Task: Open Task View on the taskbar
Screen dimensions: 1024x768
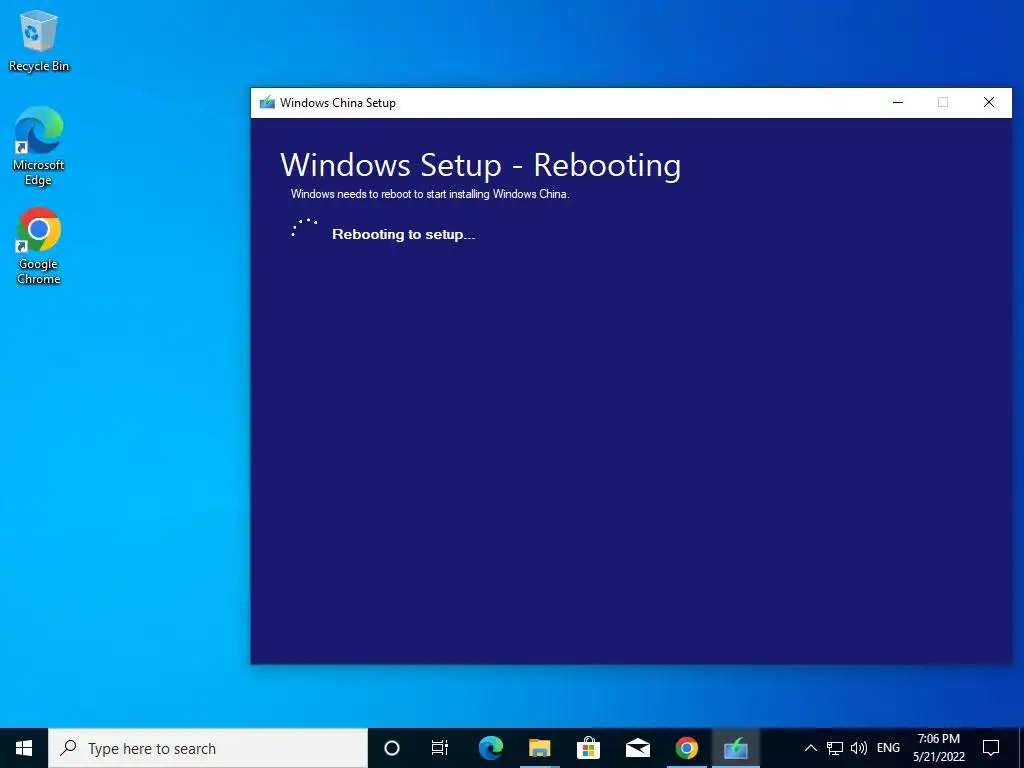Action: coord(440,748)
